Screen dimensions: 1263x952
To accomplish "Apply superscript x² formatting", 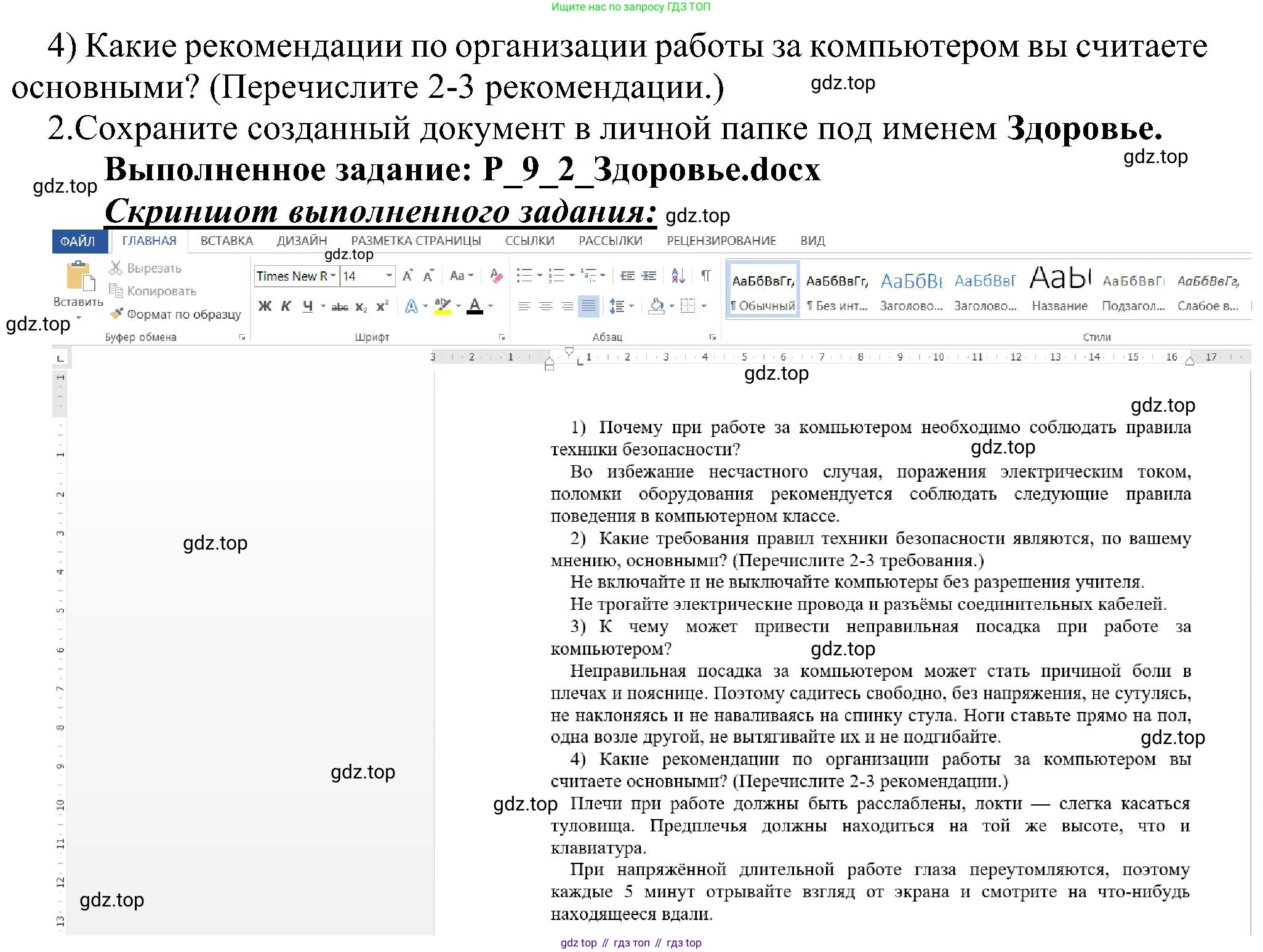I will click(x=382, y=306).
